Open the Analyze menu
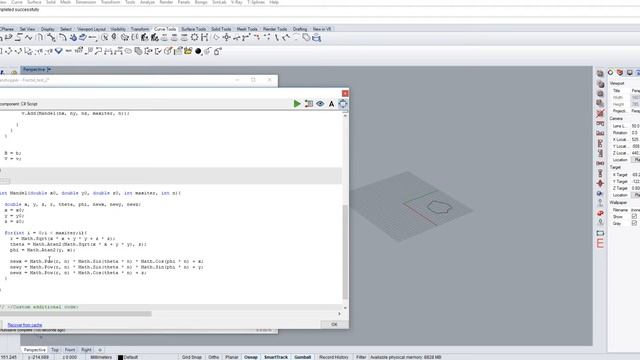 147,2
